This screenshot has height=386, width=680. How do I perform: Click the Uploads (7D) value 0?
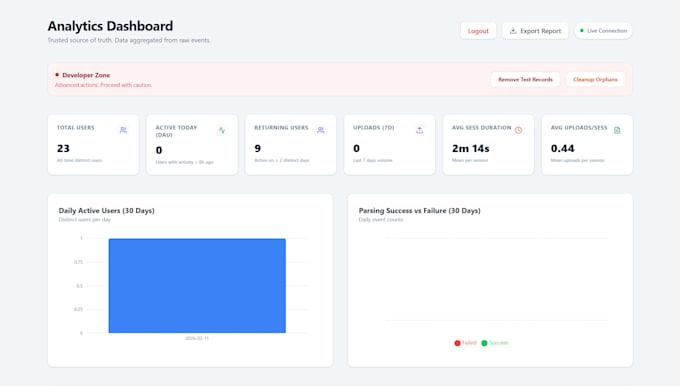[356, 148]
